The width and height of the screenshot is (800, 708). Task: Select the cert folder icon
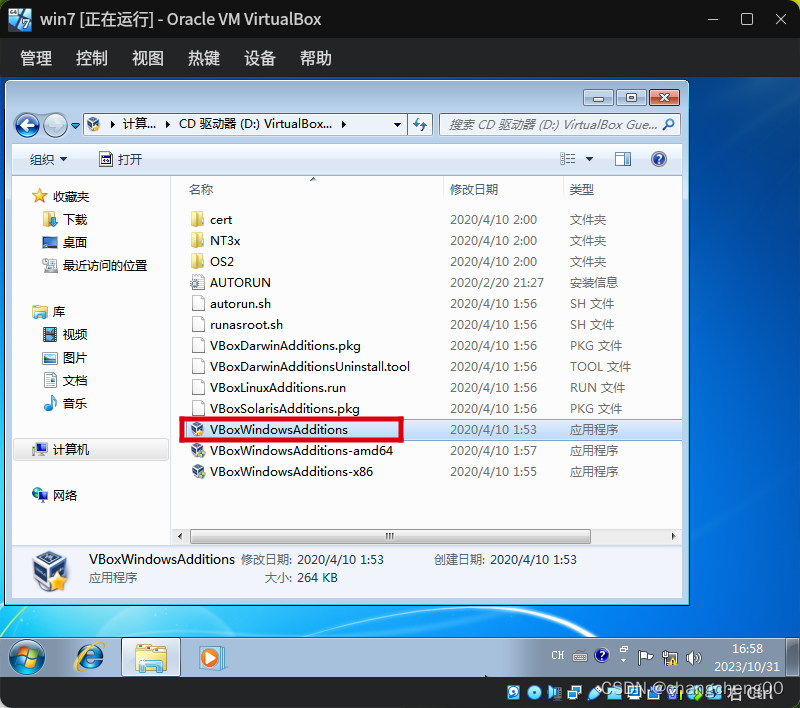(x=197, y=219)
